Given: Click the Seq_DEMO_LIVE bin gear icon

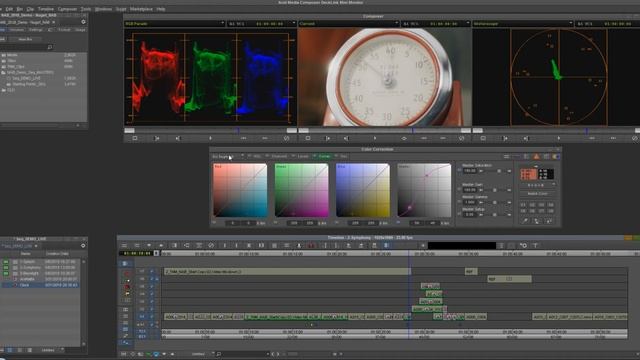Looking at the screenshot, I should pyautogui.click(x=83, y=246).
